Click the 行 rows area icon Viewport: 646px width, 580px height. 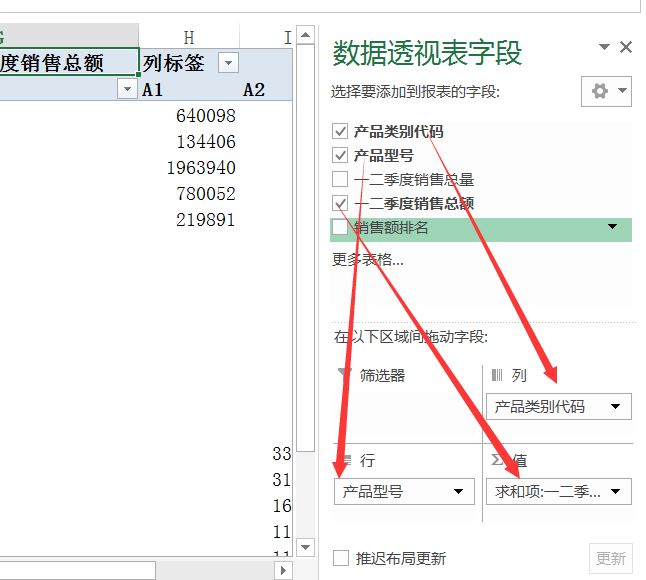point(345,460)
